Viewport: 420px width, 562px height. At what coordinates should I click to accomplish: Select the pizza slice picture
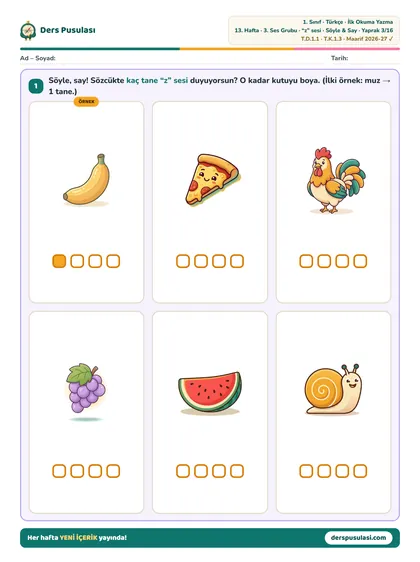213,180
